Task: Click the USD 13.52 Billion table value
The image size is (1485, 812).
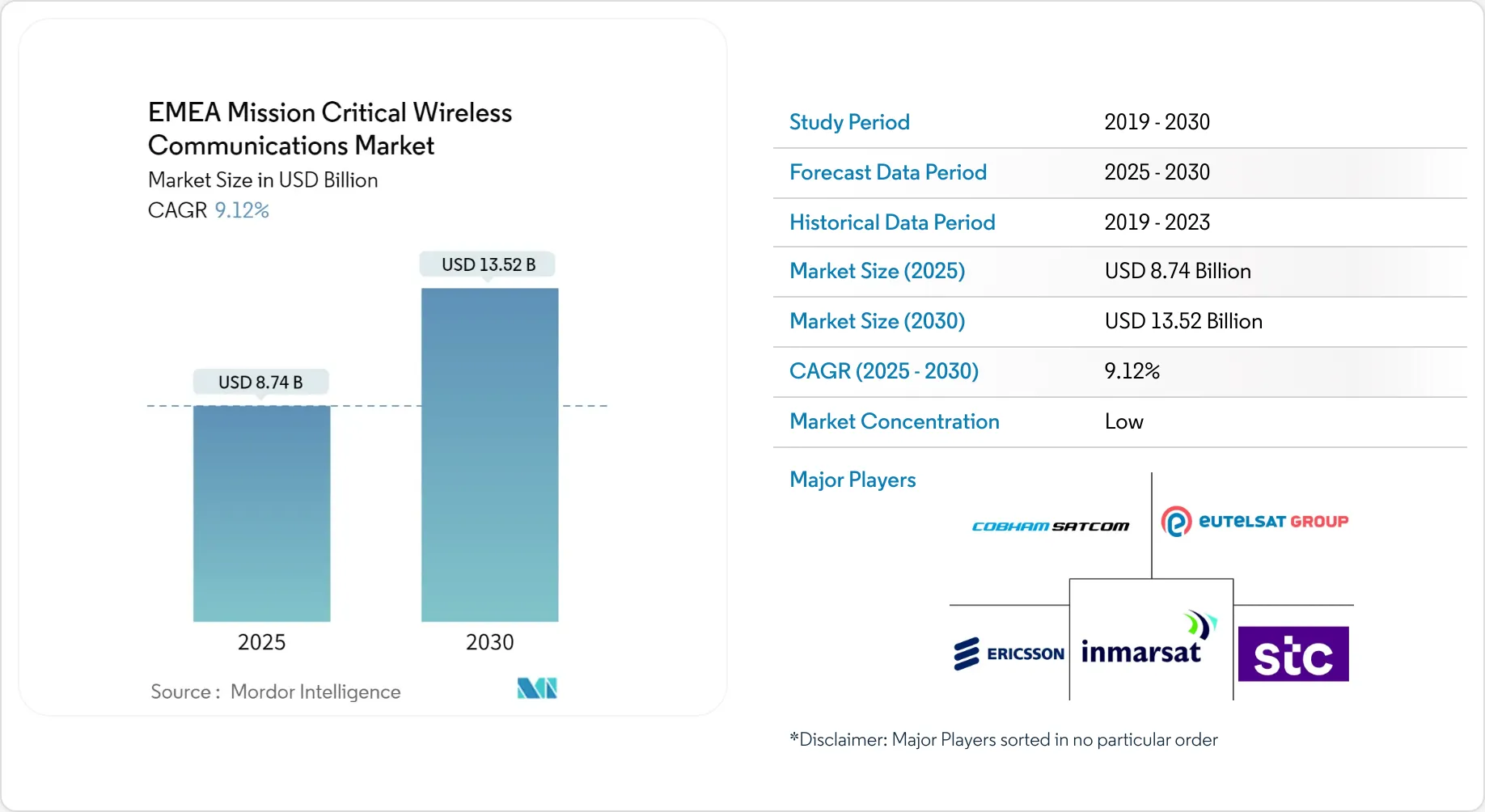Action: pyautogui.click(x=1183, y=321)
